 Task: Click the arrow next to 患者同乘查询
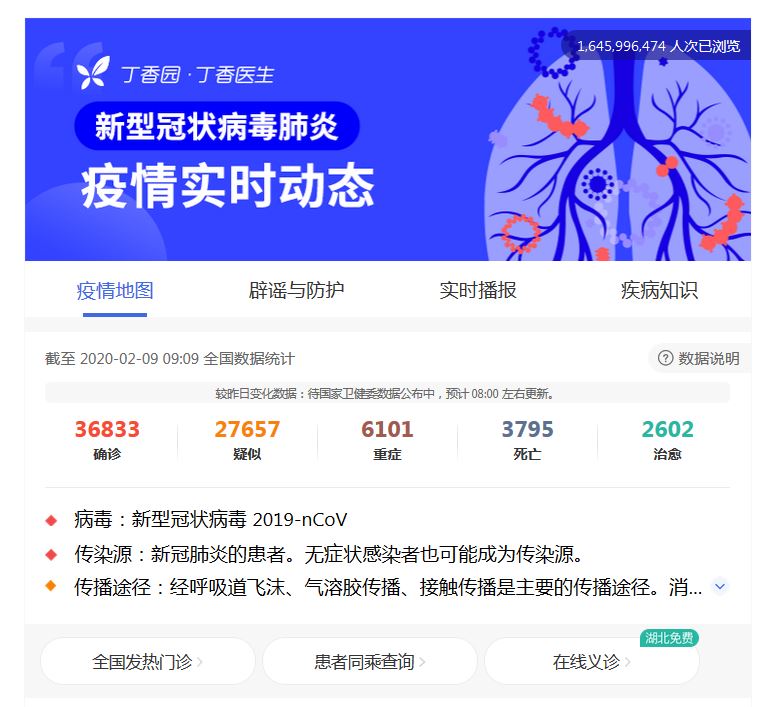click(x=422, y=662)
